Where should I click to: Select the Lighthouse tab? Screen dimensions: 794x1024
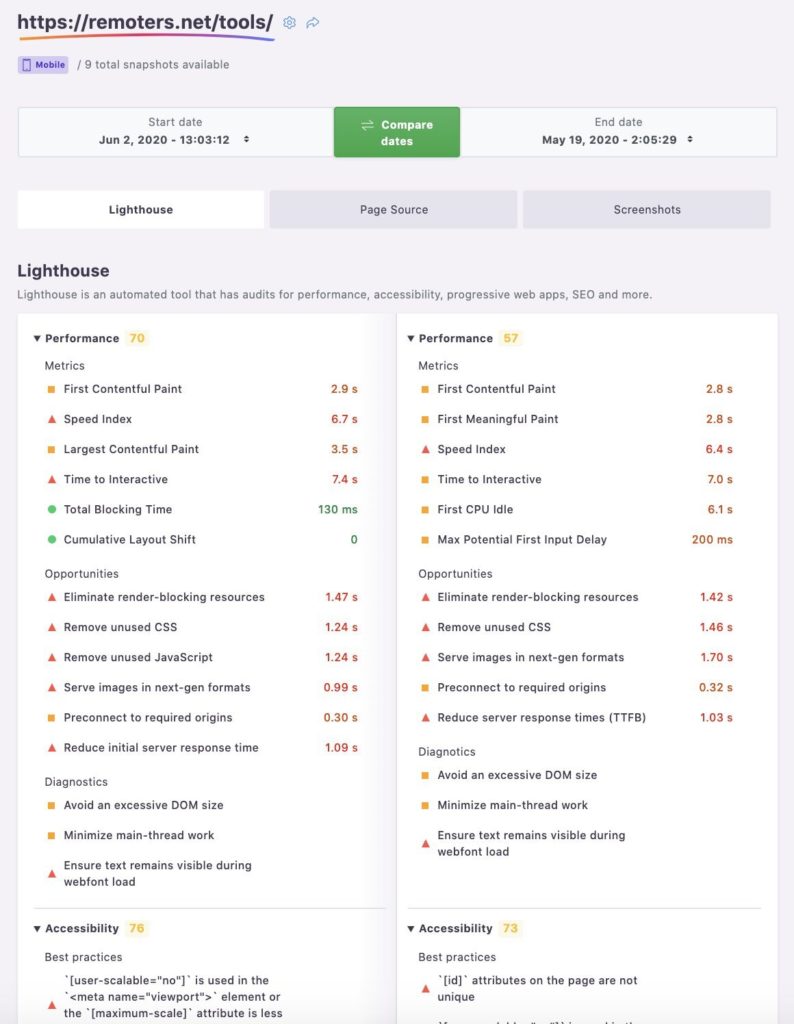pos(141,210)
